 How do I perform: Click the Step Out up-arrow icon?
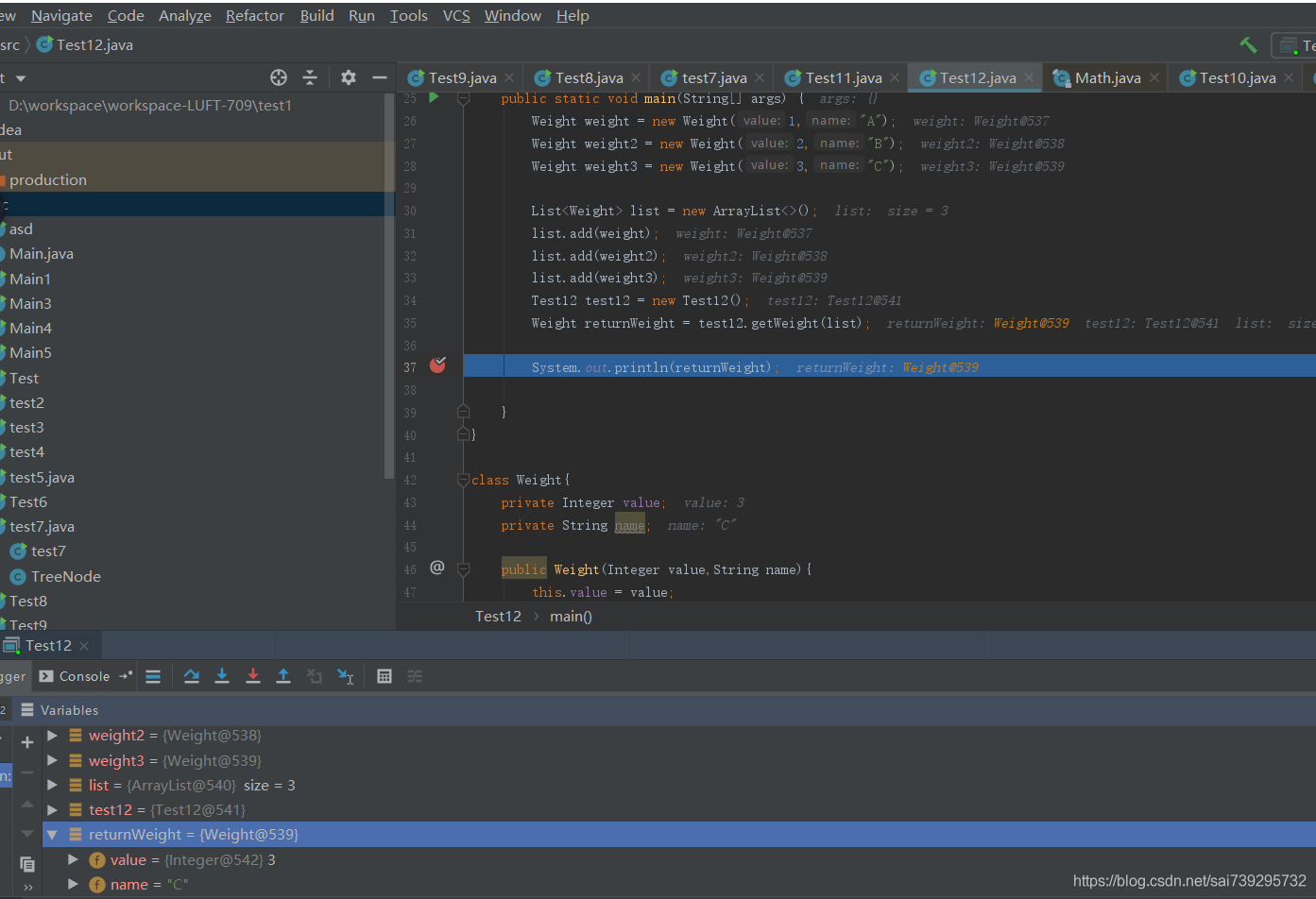pyautogui.click(x=283, y=676)
